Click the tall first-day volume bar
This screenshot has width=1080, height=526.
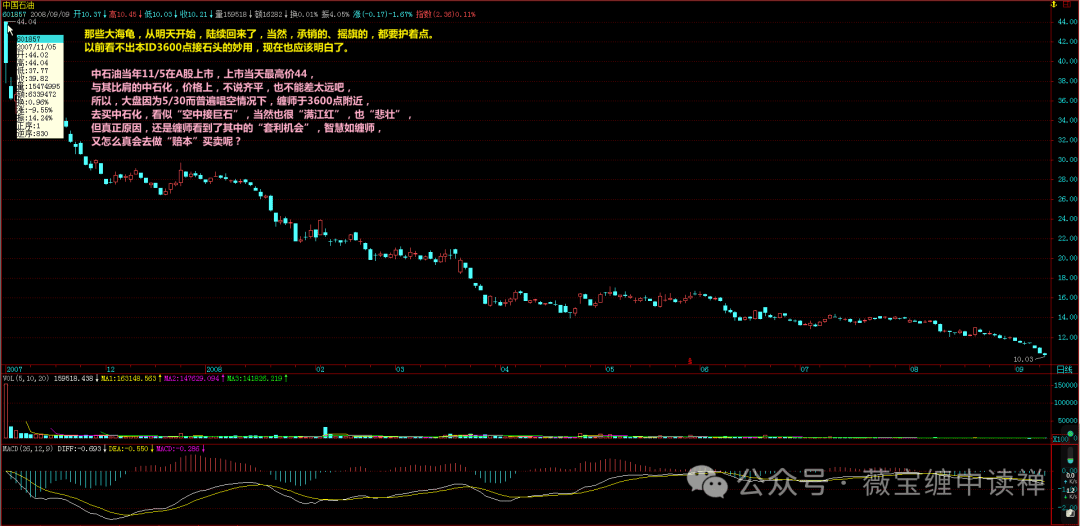(x=6, y=411)
